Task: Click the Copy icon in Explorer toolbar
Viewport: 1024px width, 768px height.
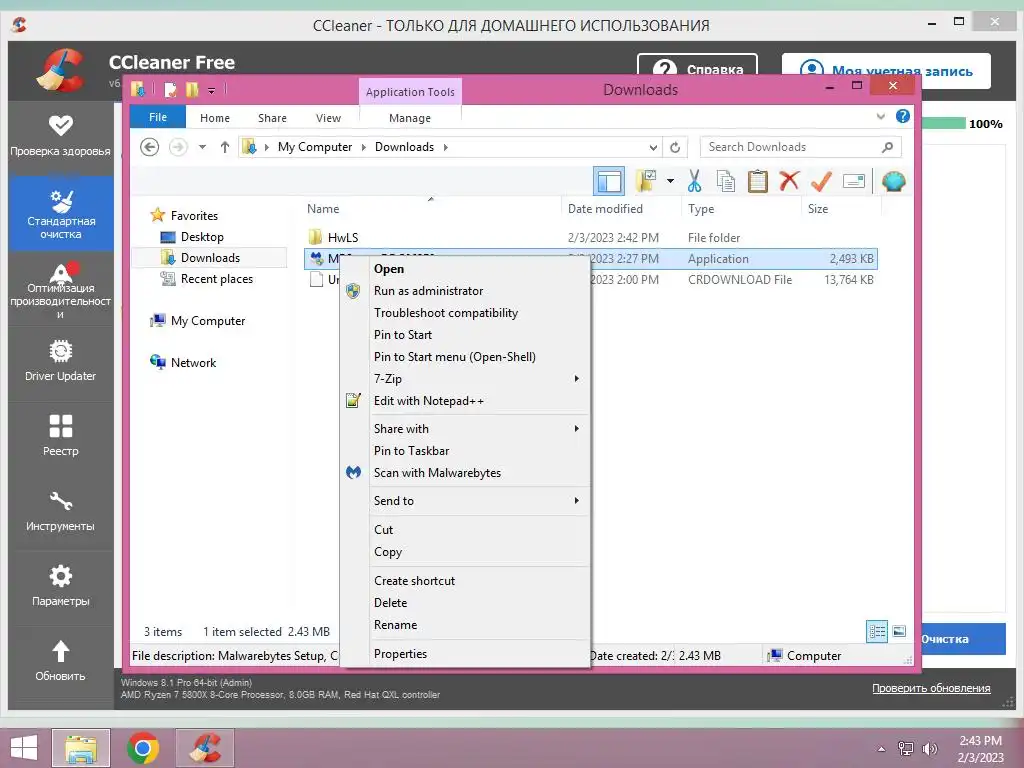Action: [x=726, y=181]
